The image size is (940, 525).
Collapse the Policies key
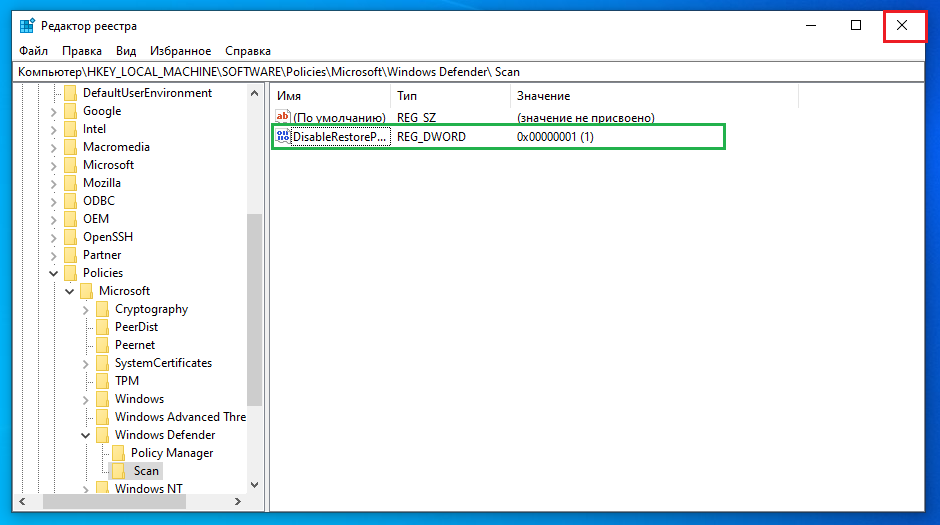click(x=53, y=273)
